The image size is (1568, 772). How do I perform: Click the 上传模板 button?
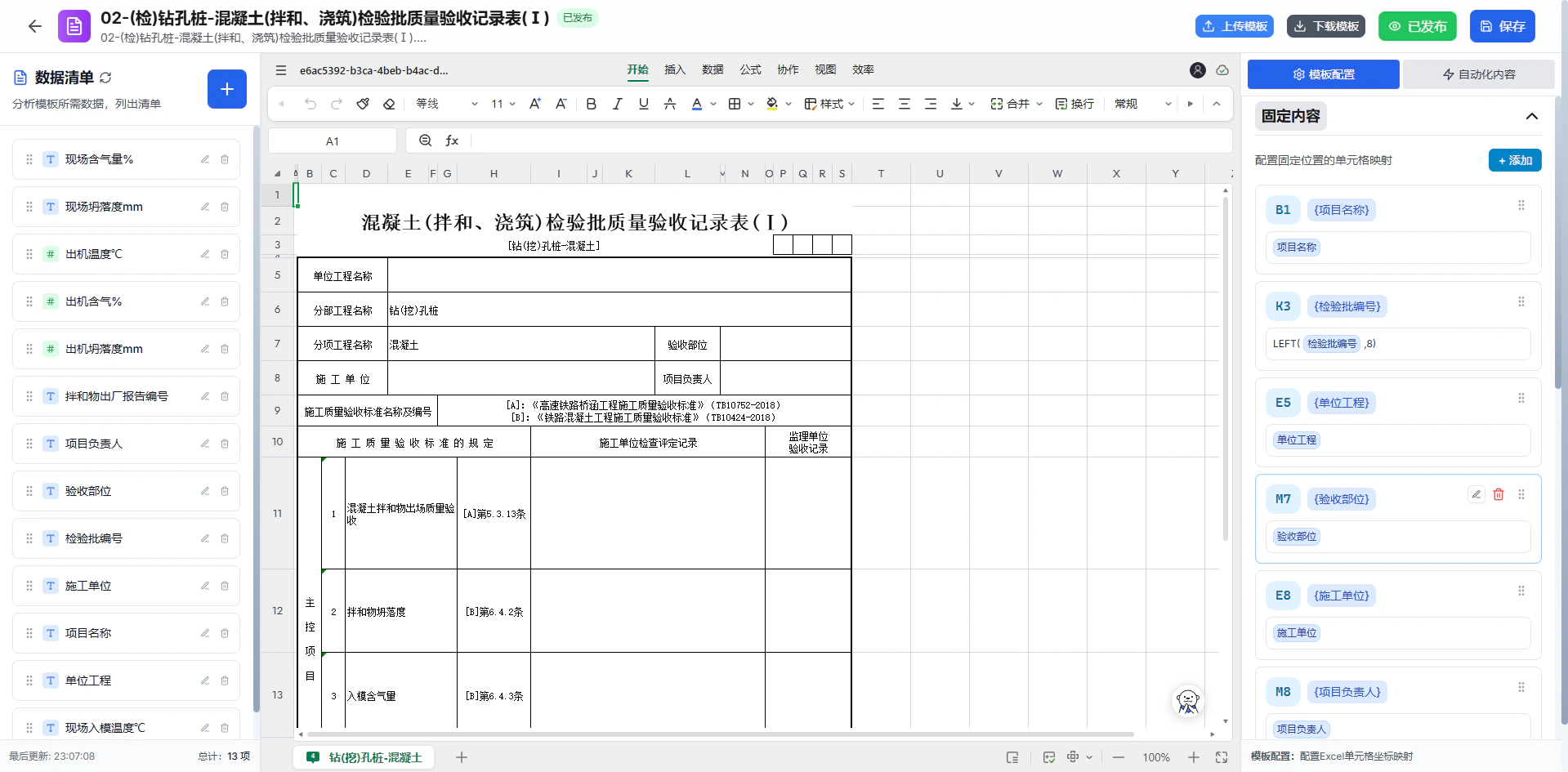(x=1235, y=26)
